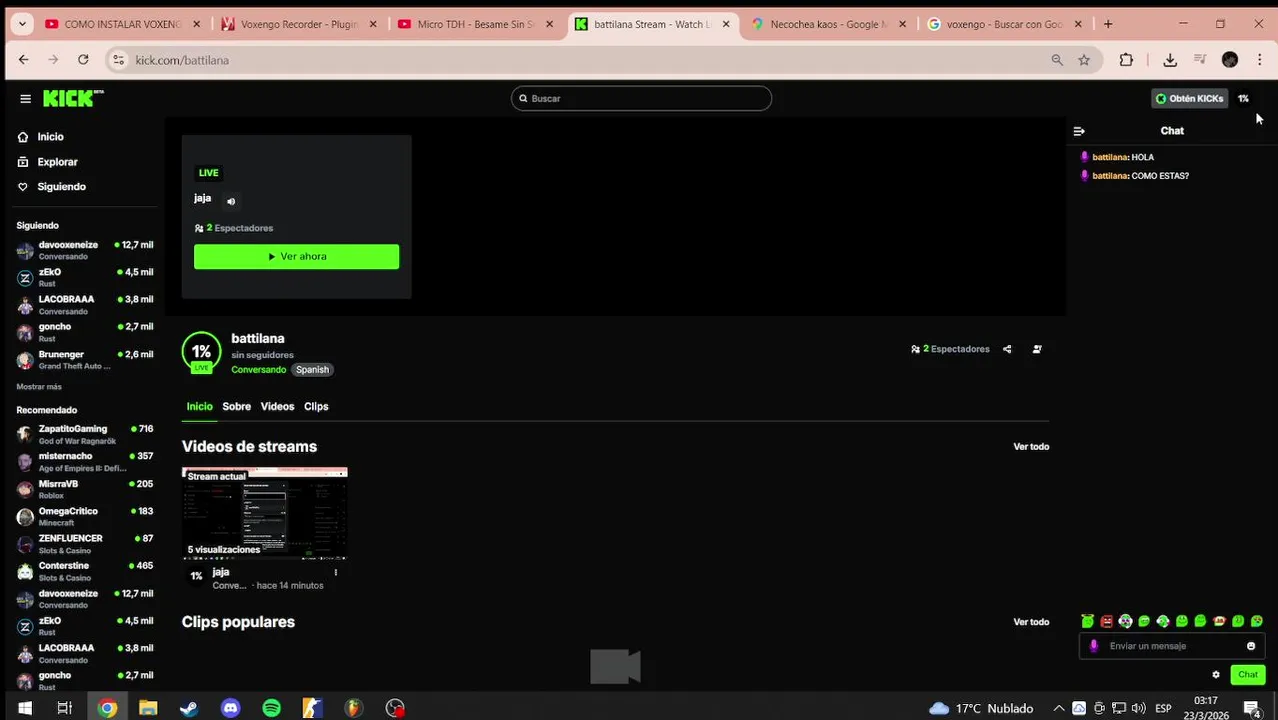Image resolution: width=1278 pixels, height=720 pixels.
Task: Open Chrome extensions puzzle icon
Action: (x=1126, y=60)
